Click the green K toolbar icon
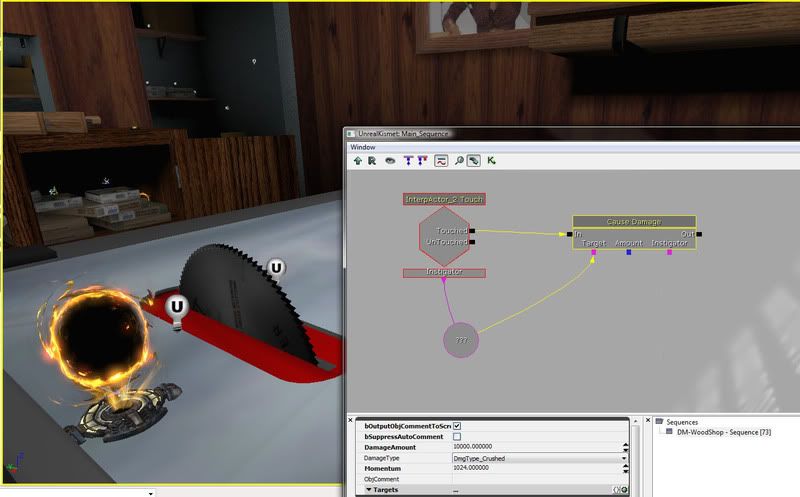The image size is (800, 497). click(x=491, y=161)
